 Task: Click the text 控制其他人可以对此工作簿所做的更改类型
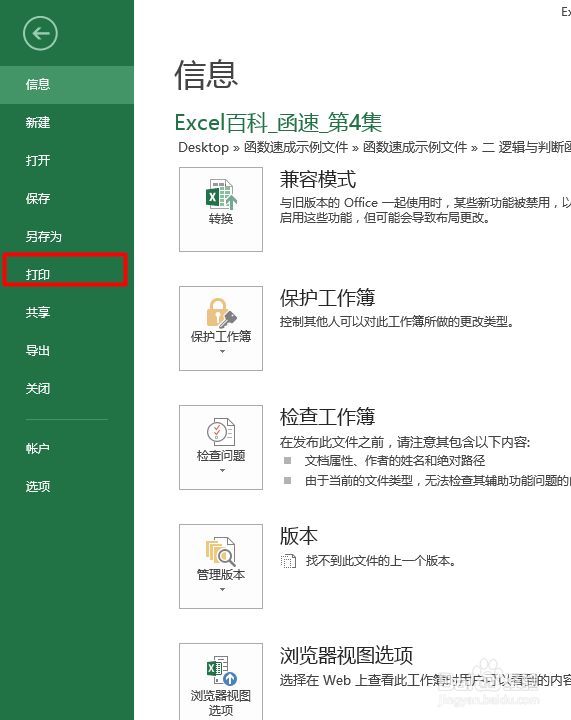tap(397, 321)
